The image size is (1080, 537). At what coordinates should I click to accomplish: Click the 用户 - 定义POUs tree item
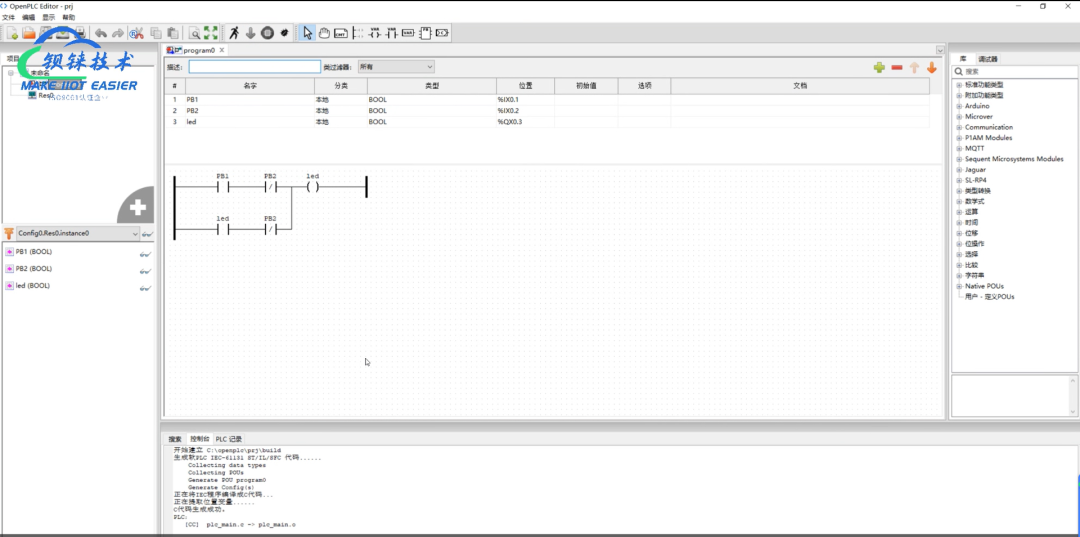tap(989, 297)
